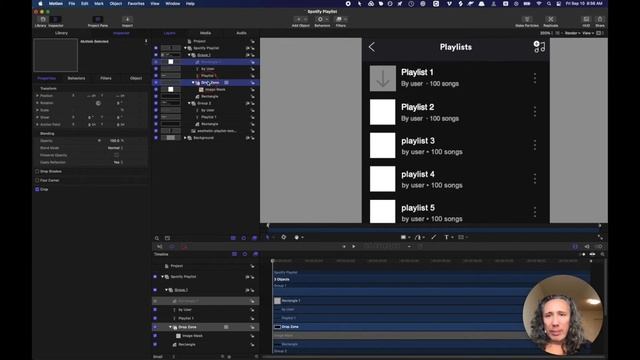This screenshot has width=640, height=360.
Task: Open the Behaviors inspector tab
Action: [76, 78]
